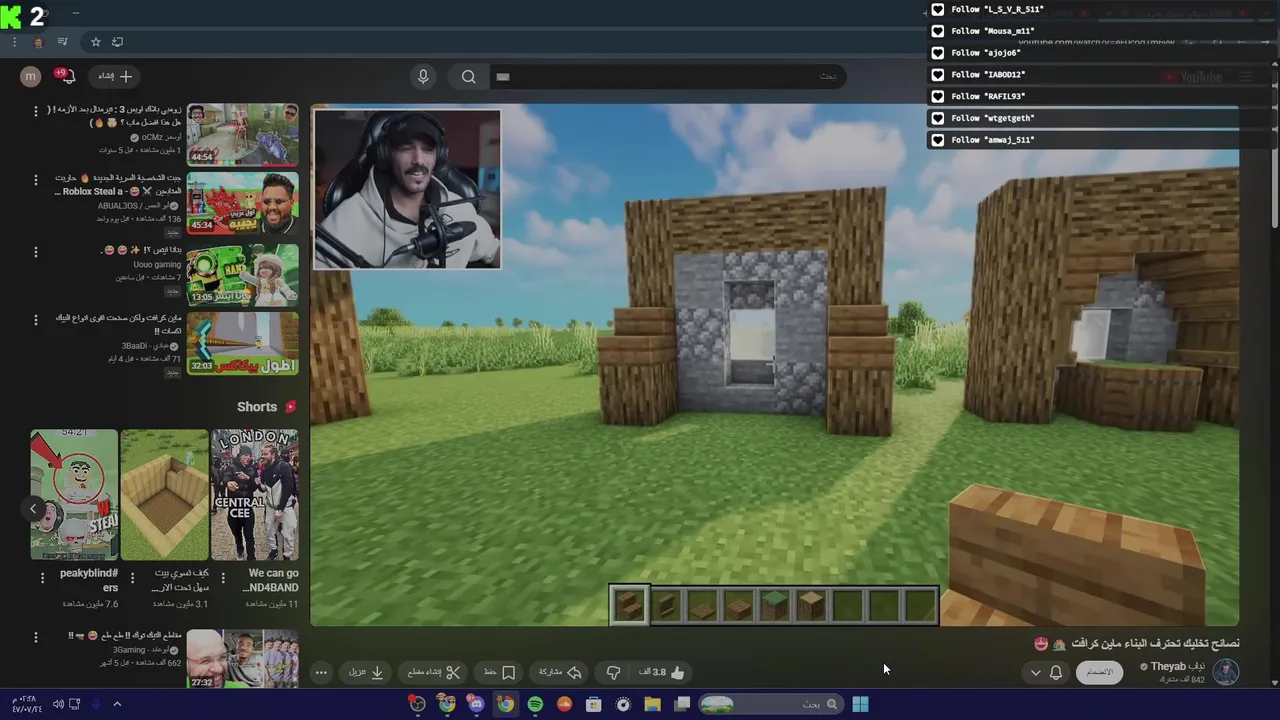Click the Shorts carousel previous arrow
Viewport: 1280px width, 720px height.
pyautogui.click(x=33, y=509)
